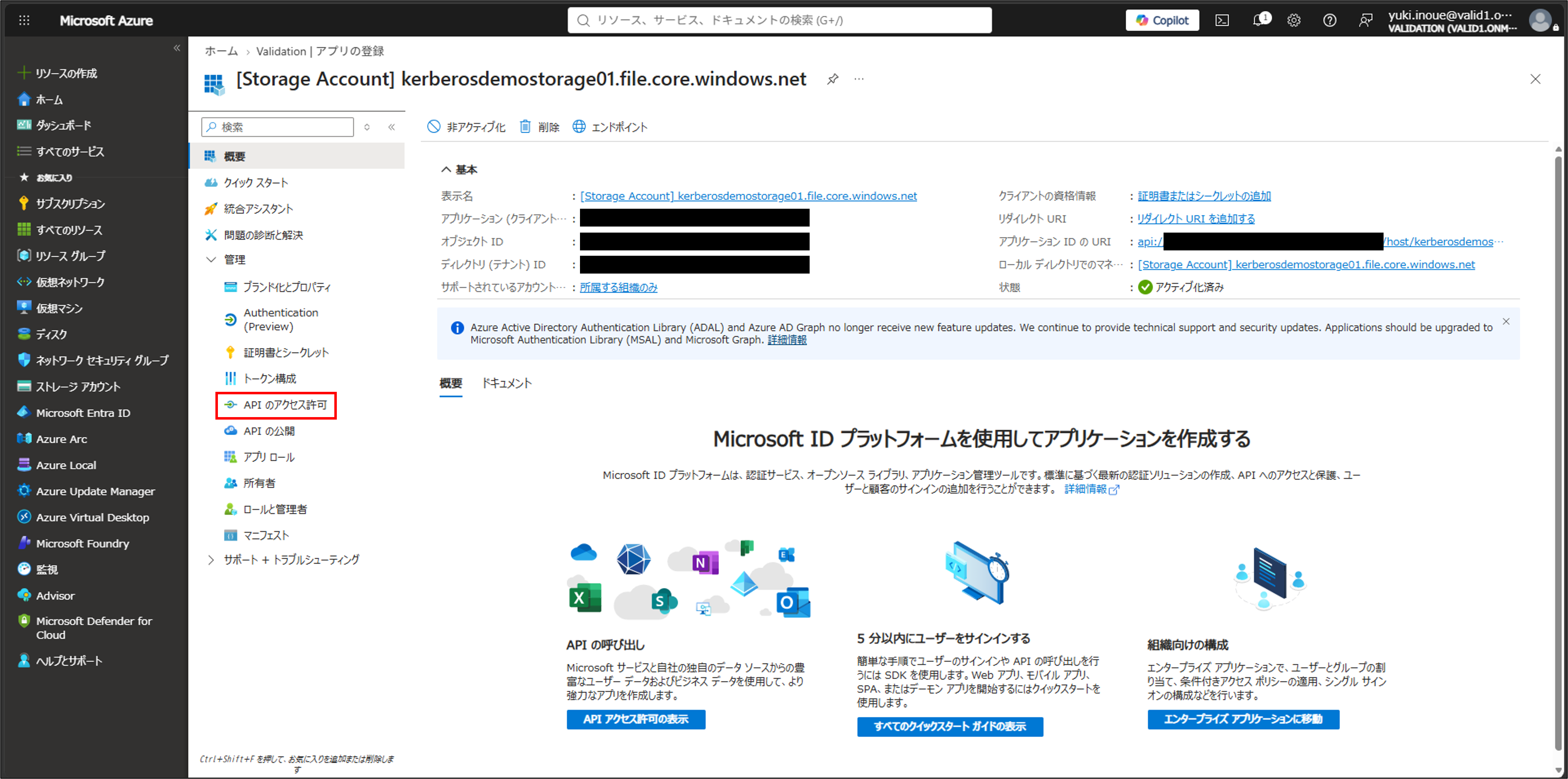Open the Azure portal waffle menu
1568x779 pixels.
pos(24,20)
